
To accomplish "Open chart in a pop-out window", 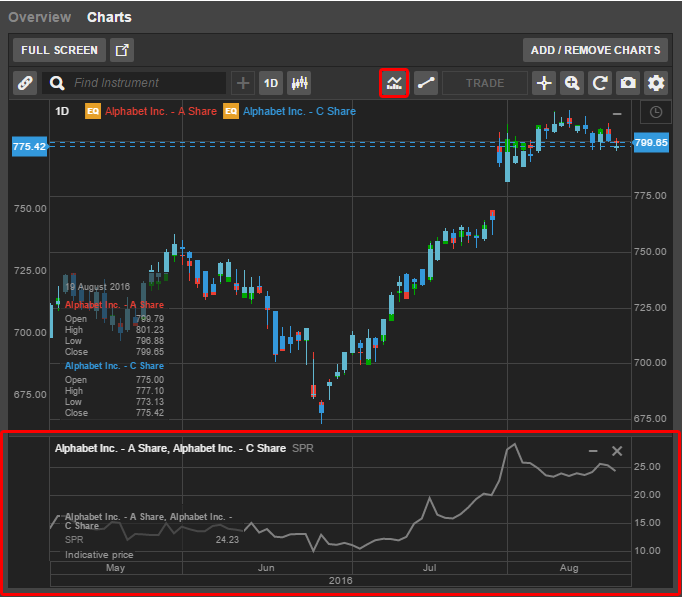I will pyautogui.click(x=122, y=50).
